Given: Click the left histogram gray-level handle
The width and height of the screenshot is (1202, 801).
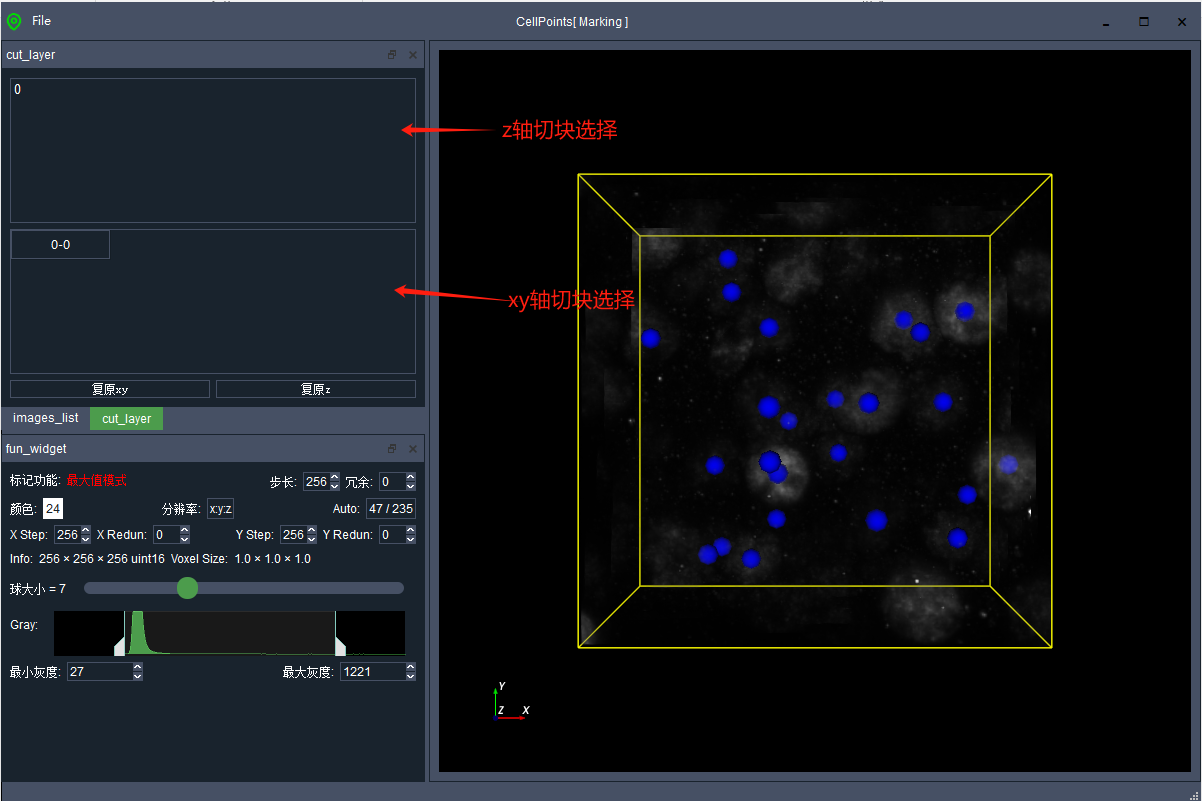Looking at the screenshot, I should pyautogui.click(x=120, y=647).
